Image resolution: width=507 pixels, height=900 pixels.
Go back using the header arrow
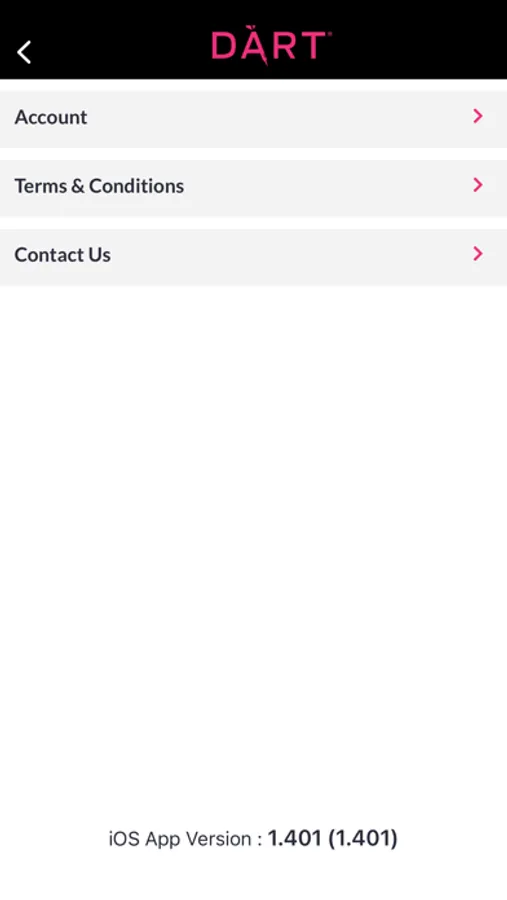click(x=24, y=52)
